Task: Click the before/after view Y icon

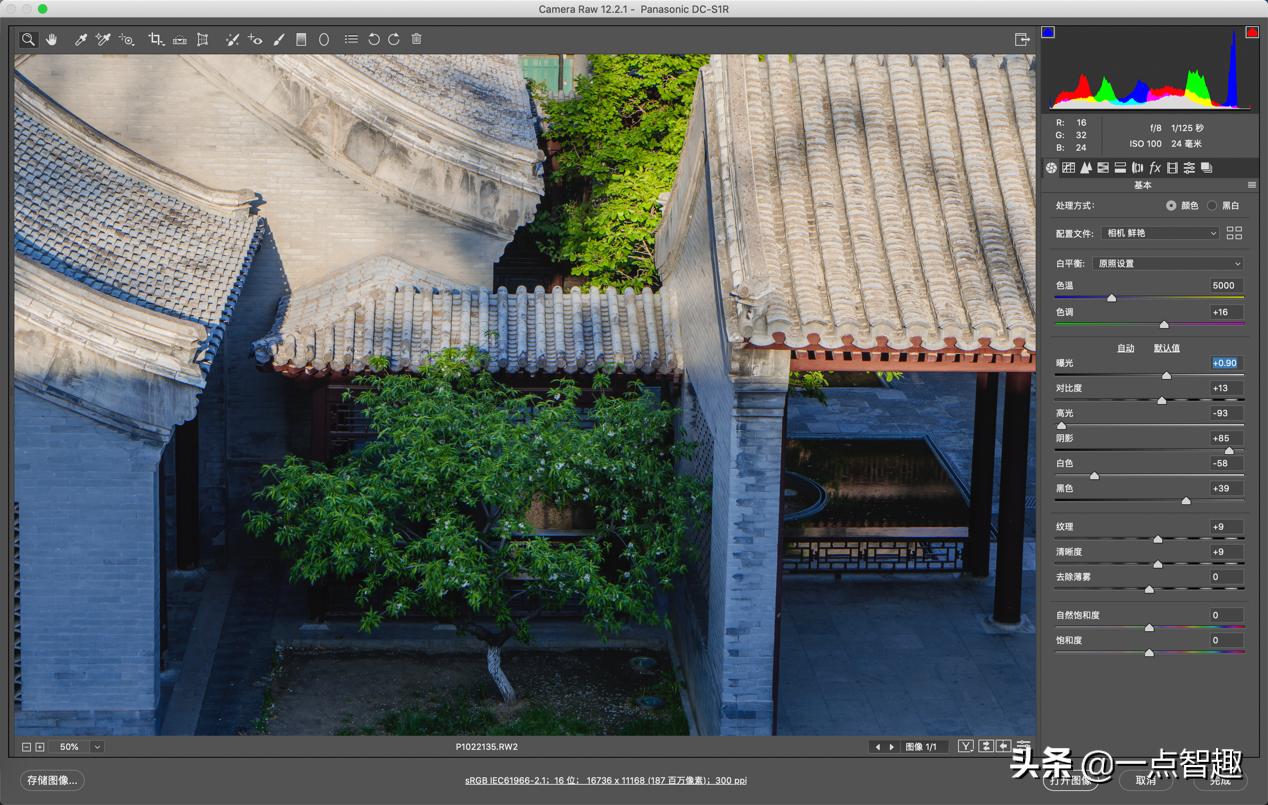Action: (965, 747)
